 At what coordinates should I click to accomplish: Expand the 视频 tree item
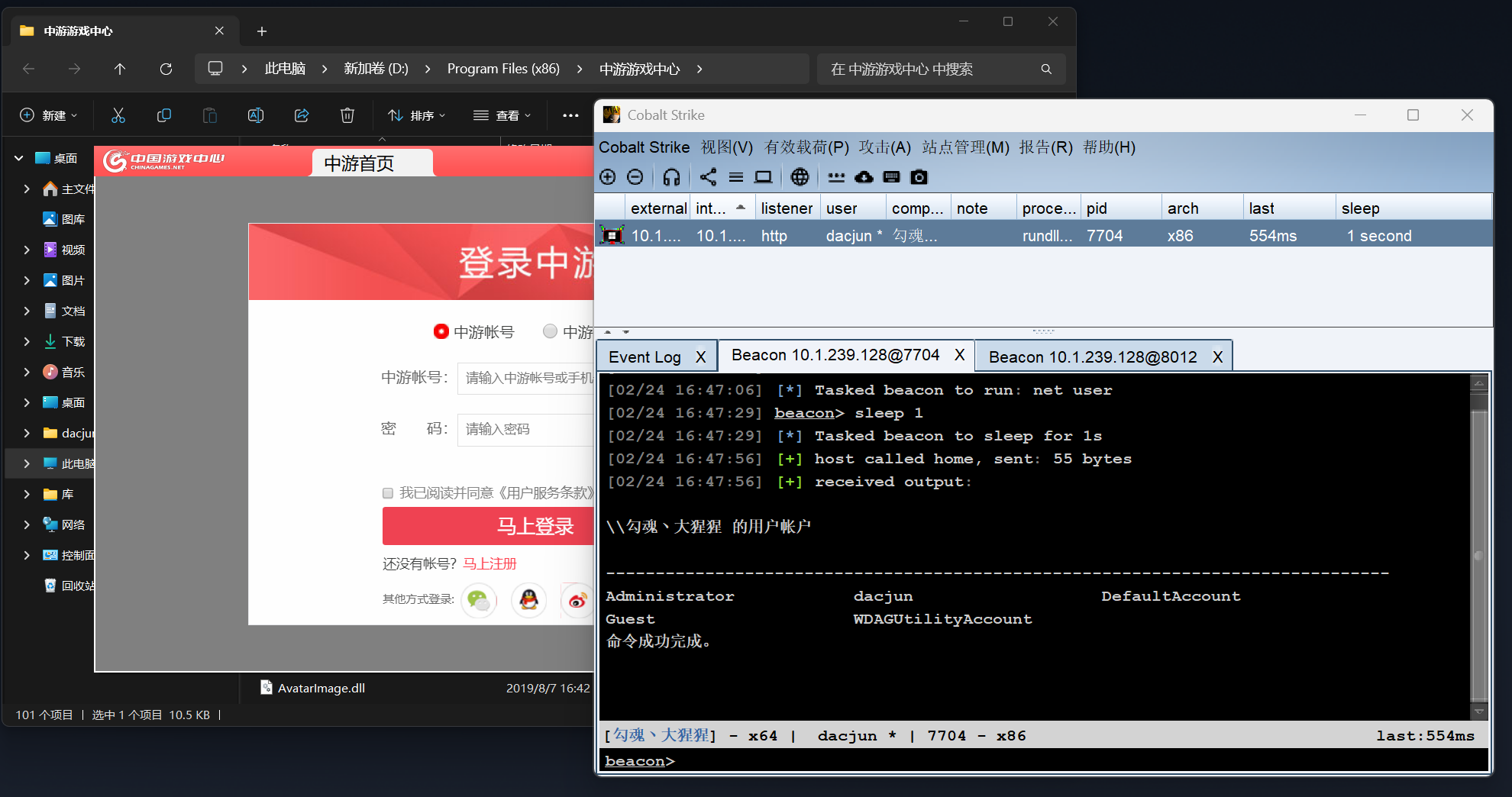[x=27, y=250]
